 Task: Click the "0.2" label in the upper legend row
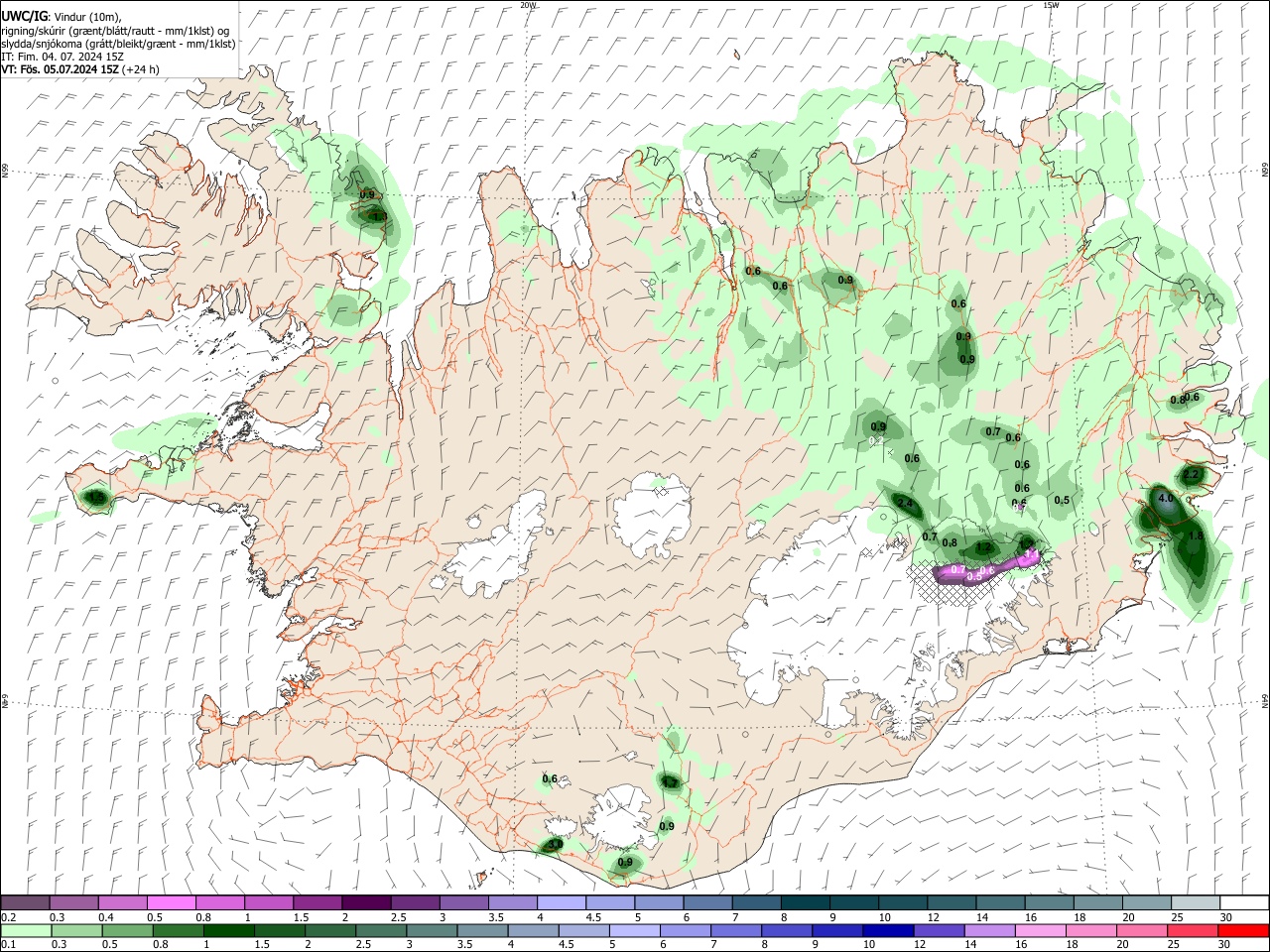click(x=9, y=917)
